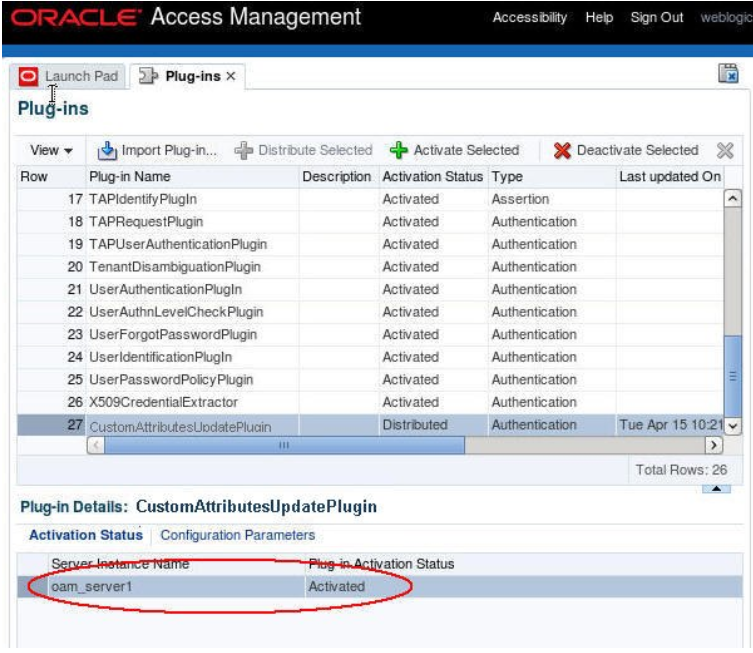753x653 pixels.
Task: Open the Configuration Parameters tab
Action: click(238, 535)
